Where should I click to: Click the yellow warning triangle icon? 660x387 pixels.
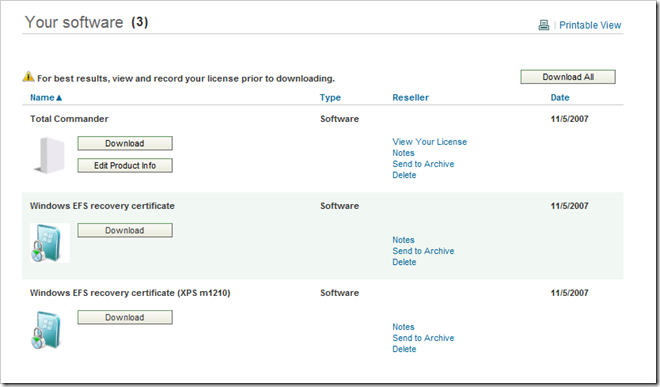(x=28, y=77)
